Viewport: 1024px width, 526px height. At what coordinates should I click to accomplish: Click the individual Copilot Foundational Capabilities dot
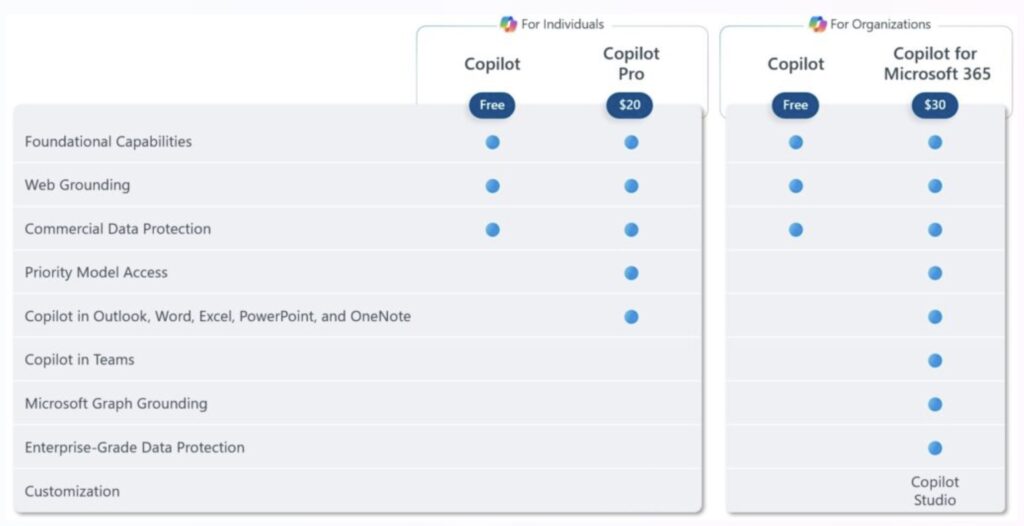pos(493,142)
